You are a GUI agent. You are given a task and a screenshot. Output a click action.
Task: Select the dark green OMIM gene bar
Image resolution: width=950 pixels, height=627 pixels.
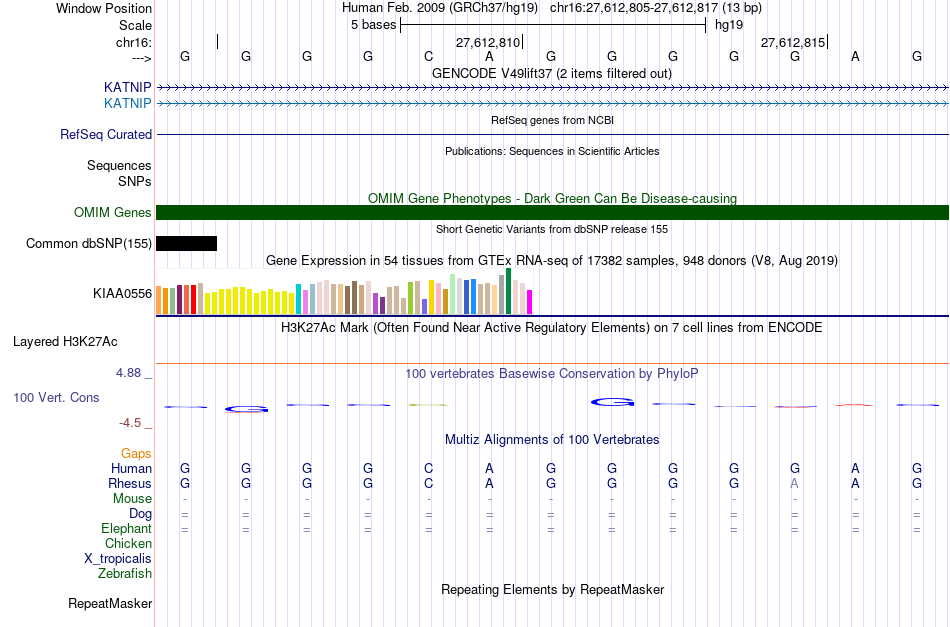(x=552, y=213)
